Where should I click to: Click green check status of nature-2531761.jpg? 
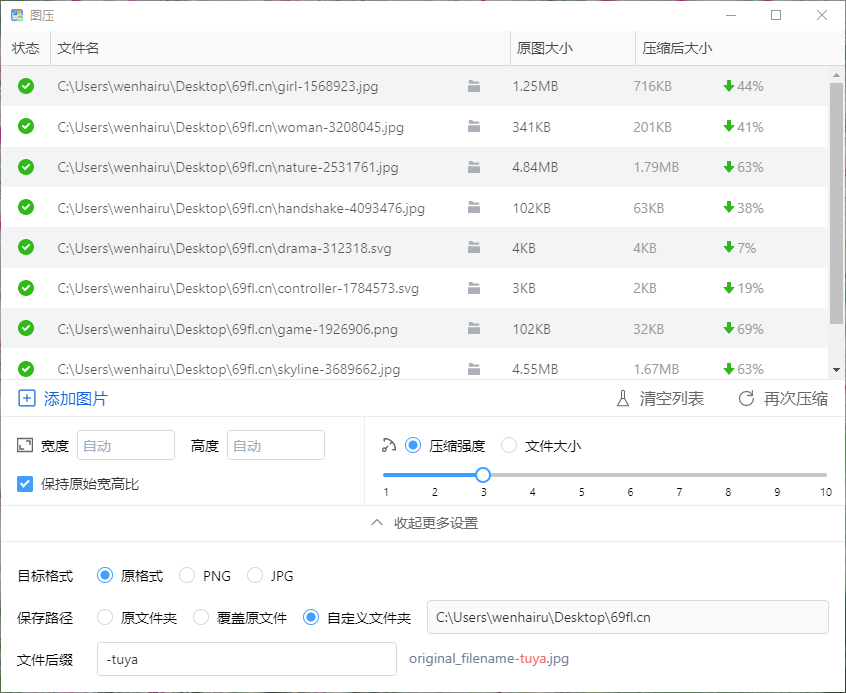coord(26,167)
